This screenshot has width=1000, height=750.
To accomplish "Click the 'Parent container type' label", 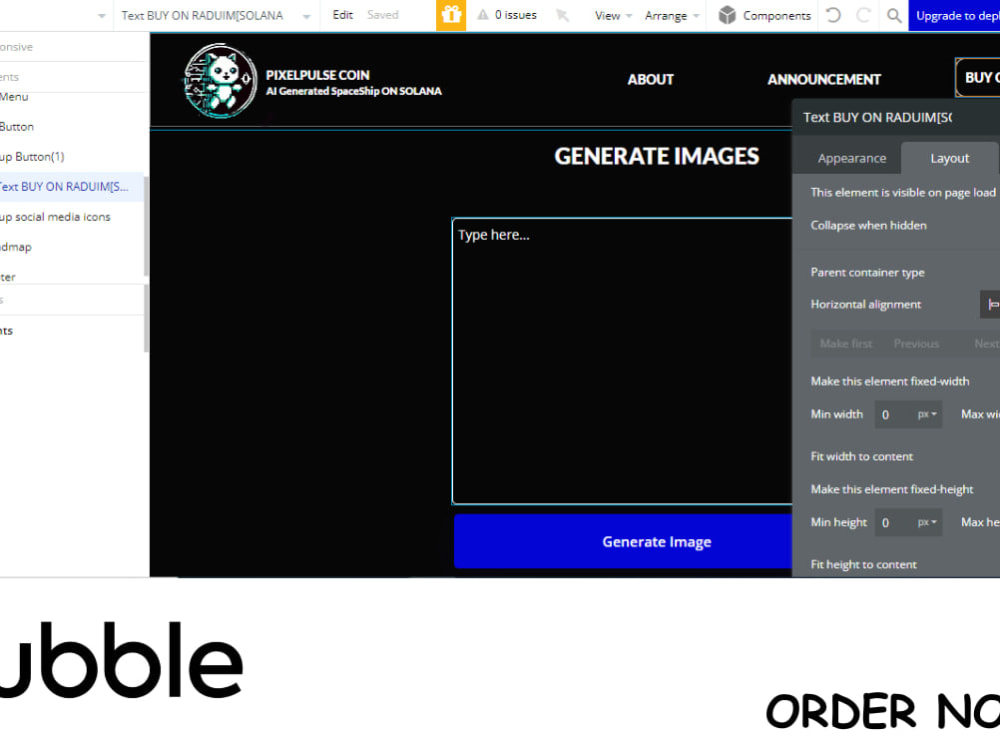I will 867,272.
